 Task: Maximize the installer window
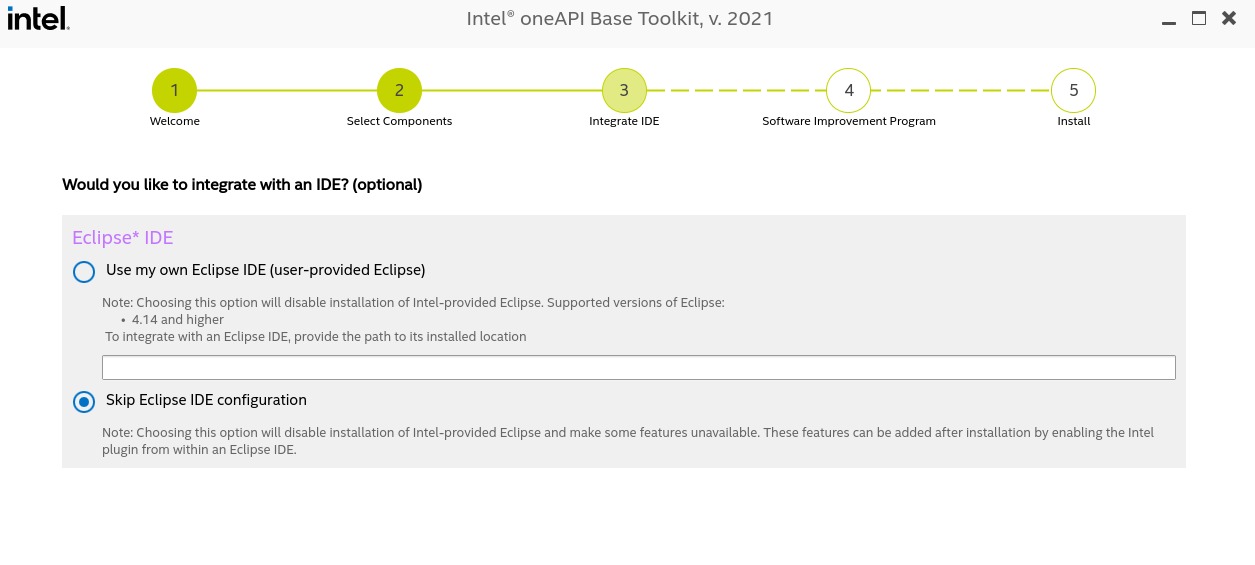1199,18
